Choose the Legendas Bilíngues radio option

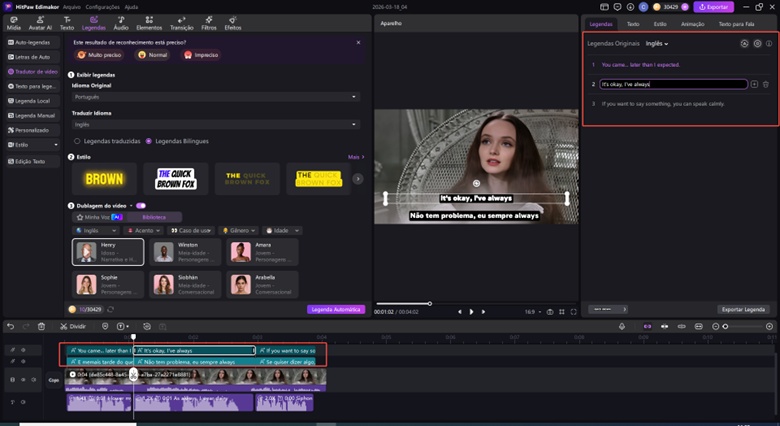pos(149,141)
